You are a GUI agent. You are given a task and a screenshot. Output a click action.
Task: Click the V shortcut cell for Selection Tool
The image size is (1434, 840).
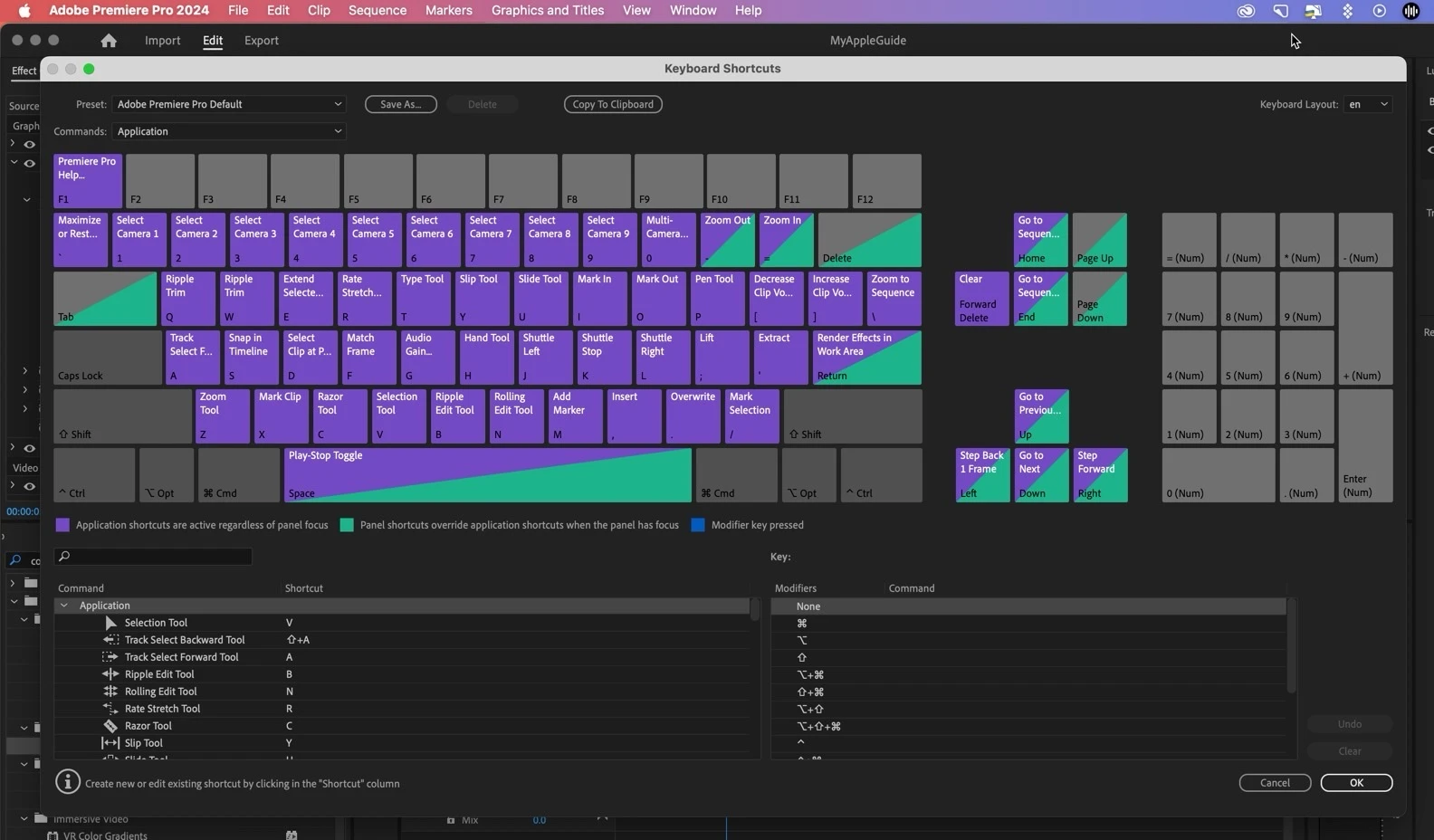pyautogui.click(x=290, y=623)
